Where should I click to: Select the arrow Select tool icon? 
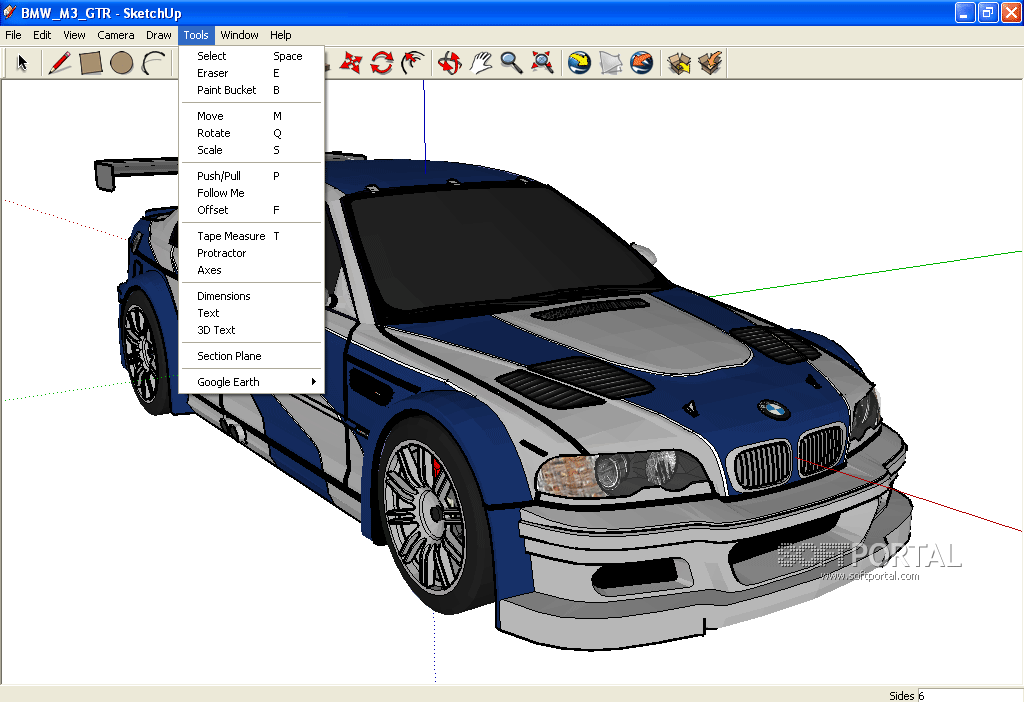pyautogui.click(x=23, y=63)
